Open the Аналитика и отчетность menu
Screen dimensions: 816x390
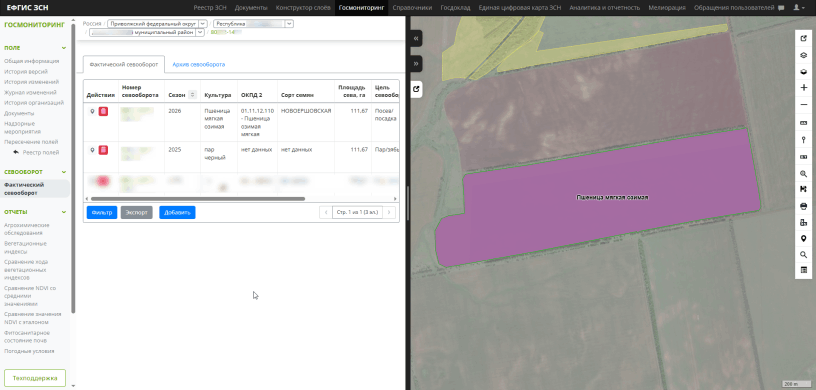(x=604, y=8)
